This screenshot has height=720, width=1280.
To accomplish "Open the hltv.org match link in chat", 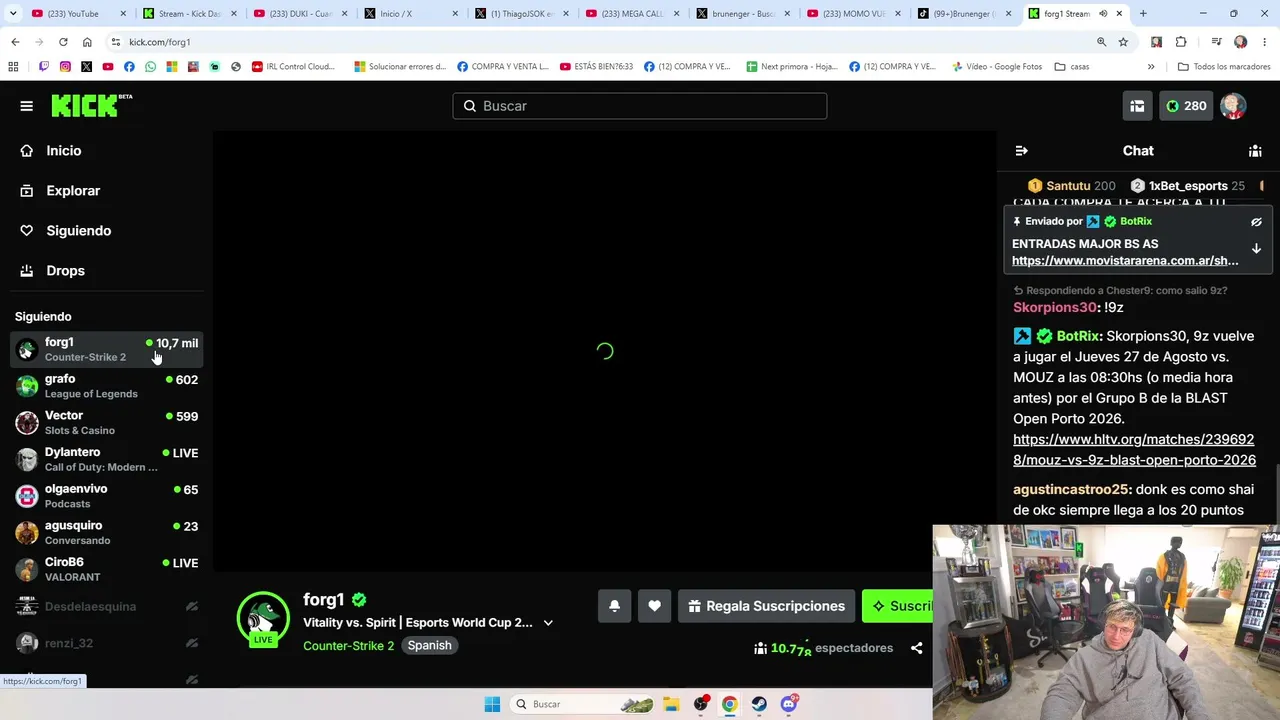I will [x=1134, y=450].
